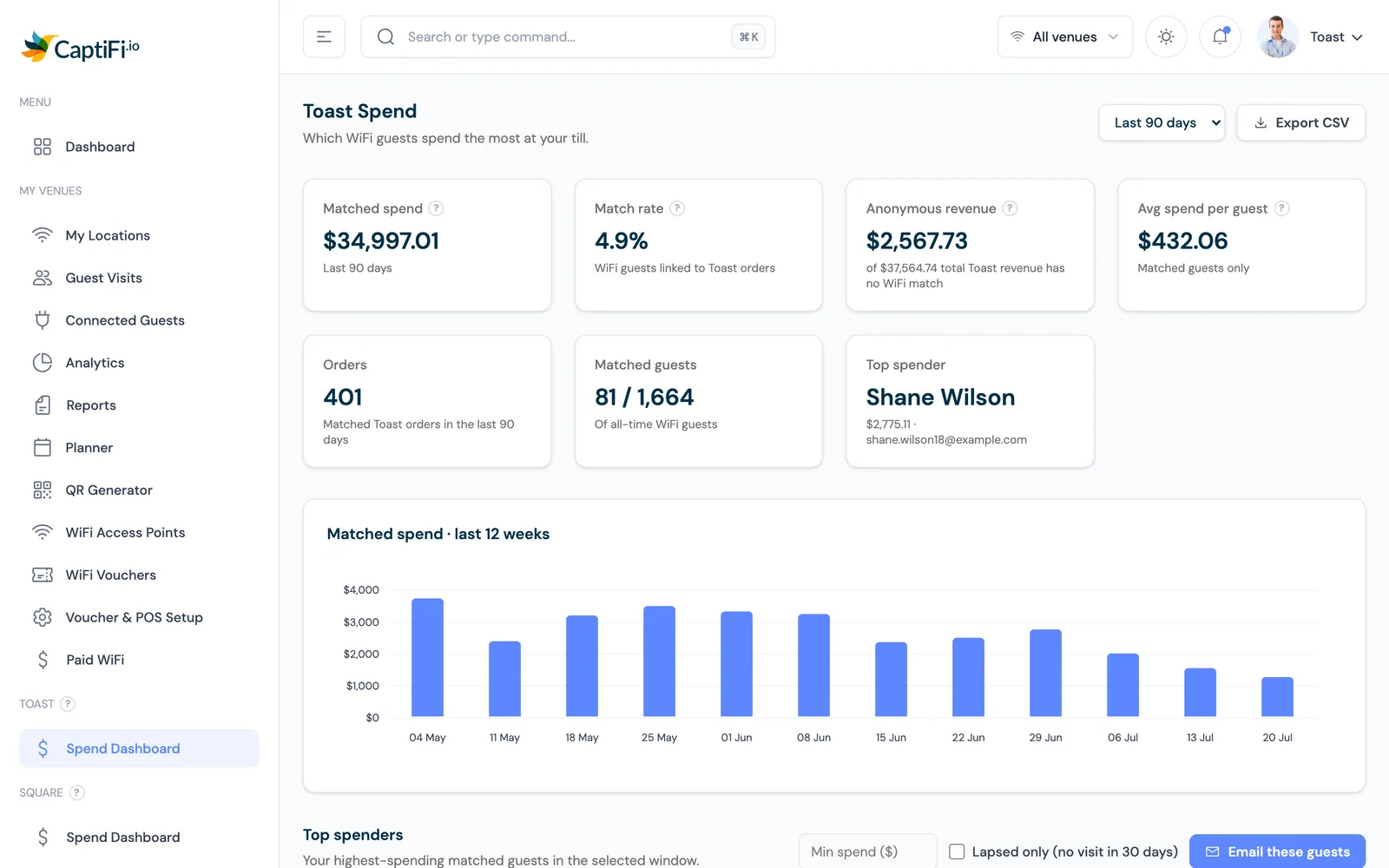Open the notifications bell
Image resolution: width=1389 pixels, height=868 pixels.
[1220, 36]
